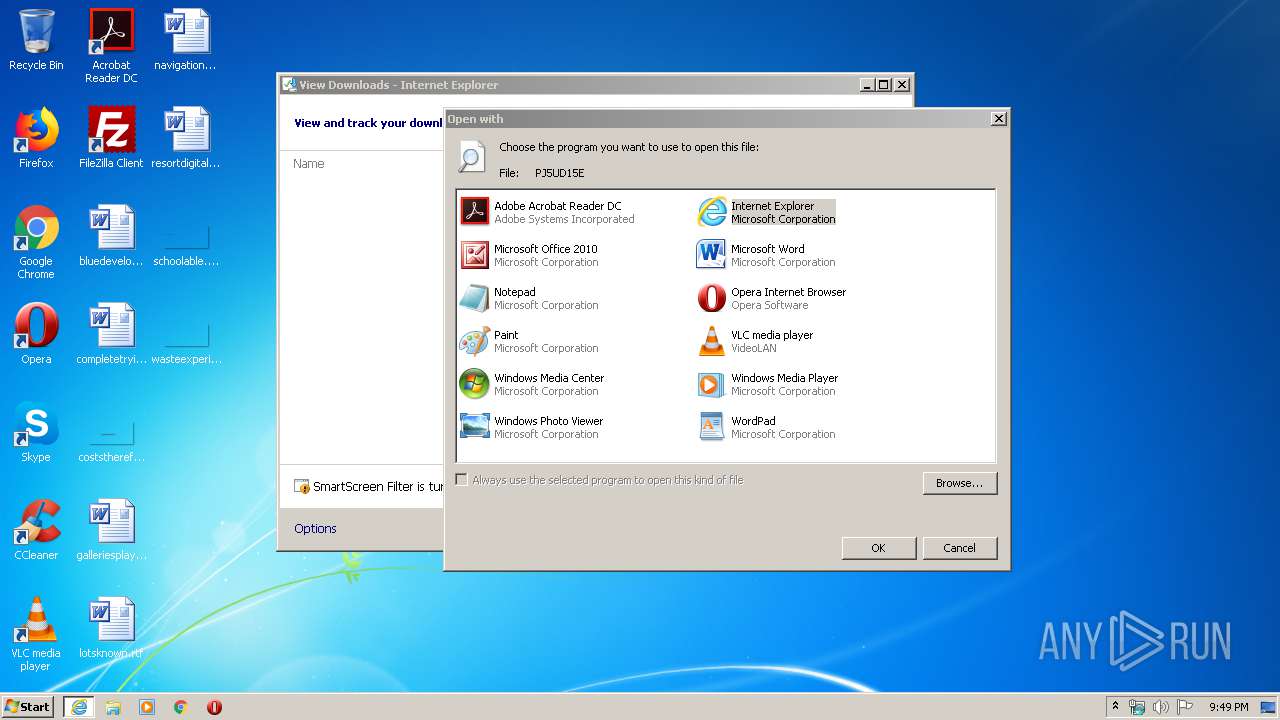1280x720 pixels.
Task: Select the resortdigital Word document on desktop
Action: point(186,138)
